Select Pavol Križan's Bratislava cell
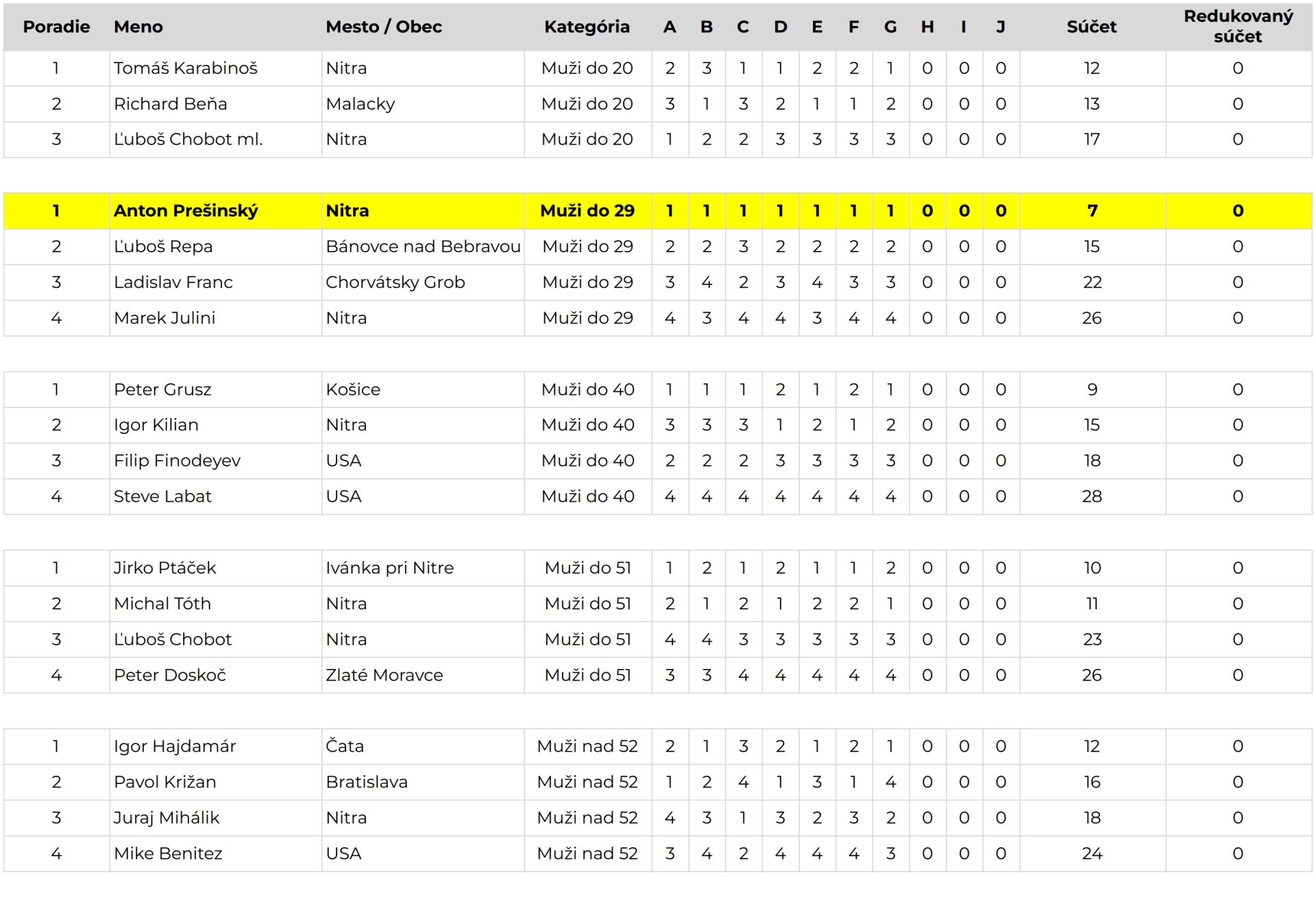This screenshot has width=1316, height=921. click(x=422, y=782)
